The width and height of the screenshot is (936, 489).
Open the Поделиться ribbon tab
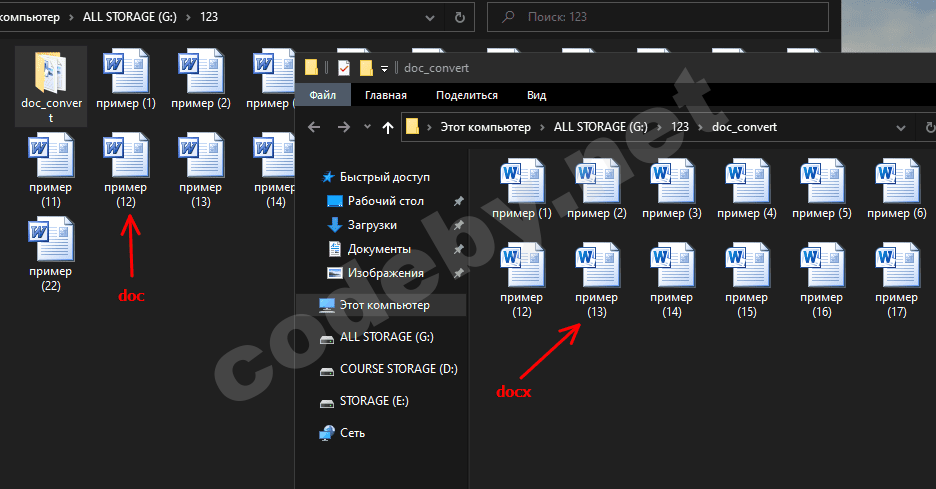pos(467,95)
